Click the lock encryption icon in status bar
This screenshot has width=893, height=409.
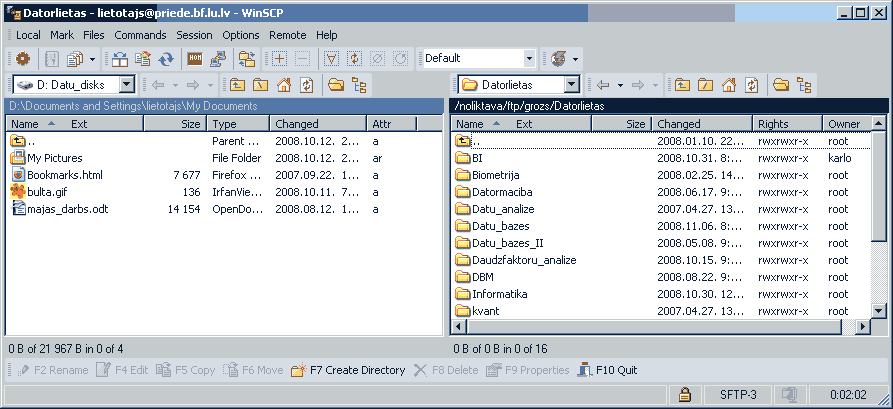[x=685, y=394]
